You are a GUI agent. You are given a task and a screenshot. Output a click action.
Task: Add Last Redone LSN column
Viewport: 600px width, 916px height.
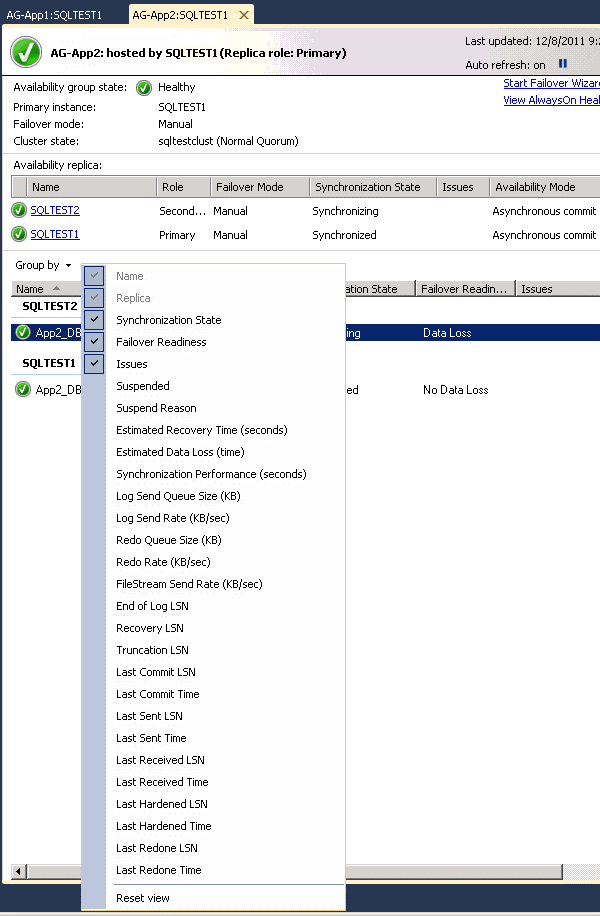tap(157, 848)
